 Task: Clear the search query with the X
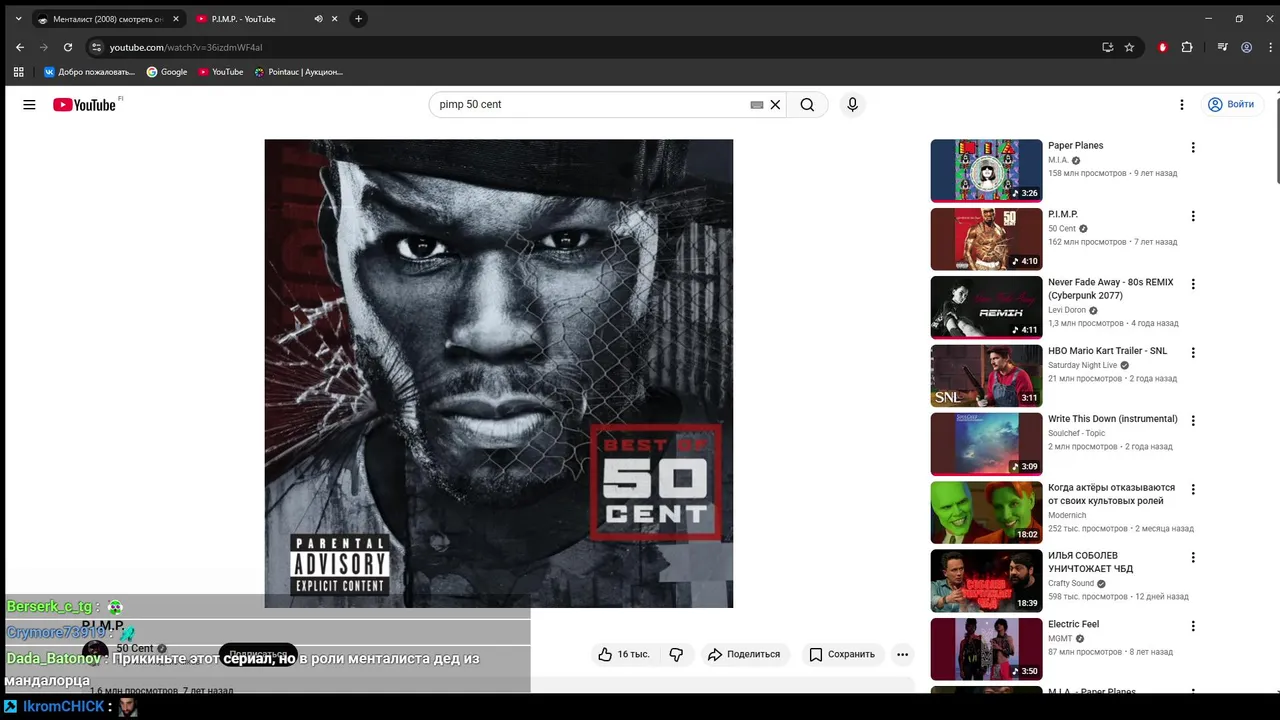click(x=775, y=104)
